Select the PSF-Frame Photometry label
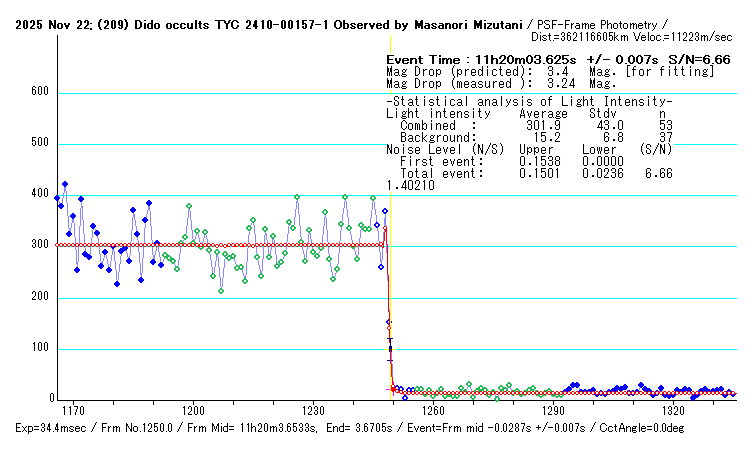 click(604, 23)
